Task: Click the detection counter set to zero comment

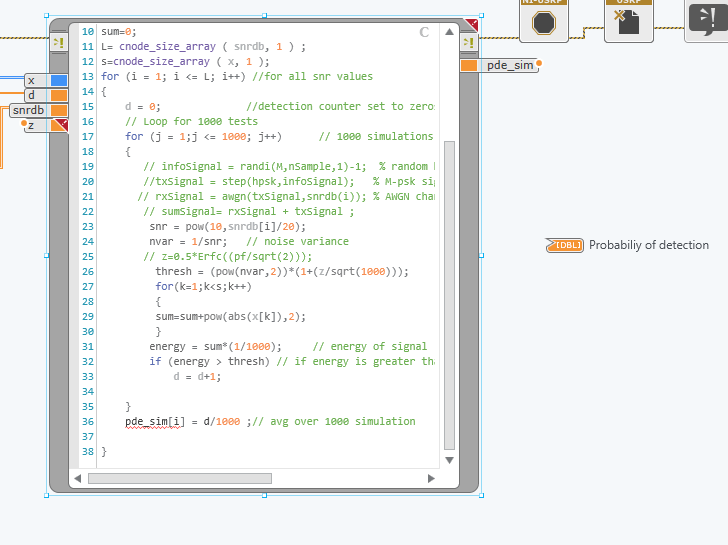Action: coord(340,106)
